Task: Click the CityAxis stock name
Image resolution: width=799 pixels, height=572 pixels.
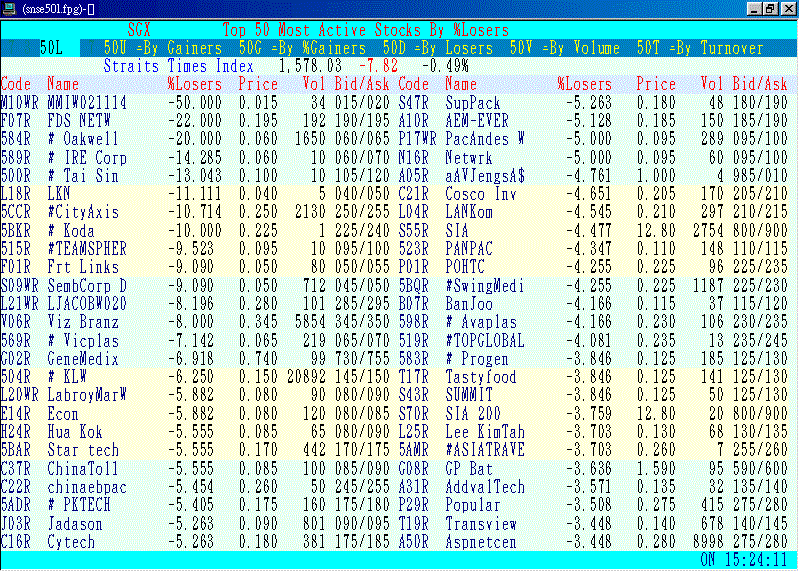Action: [83, 212]
